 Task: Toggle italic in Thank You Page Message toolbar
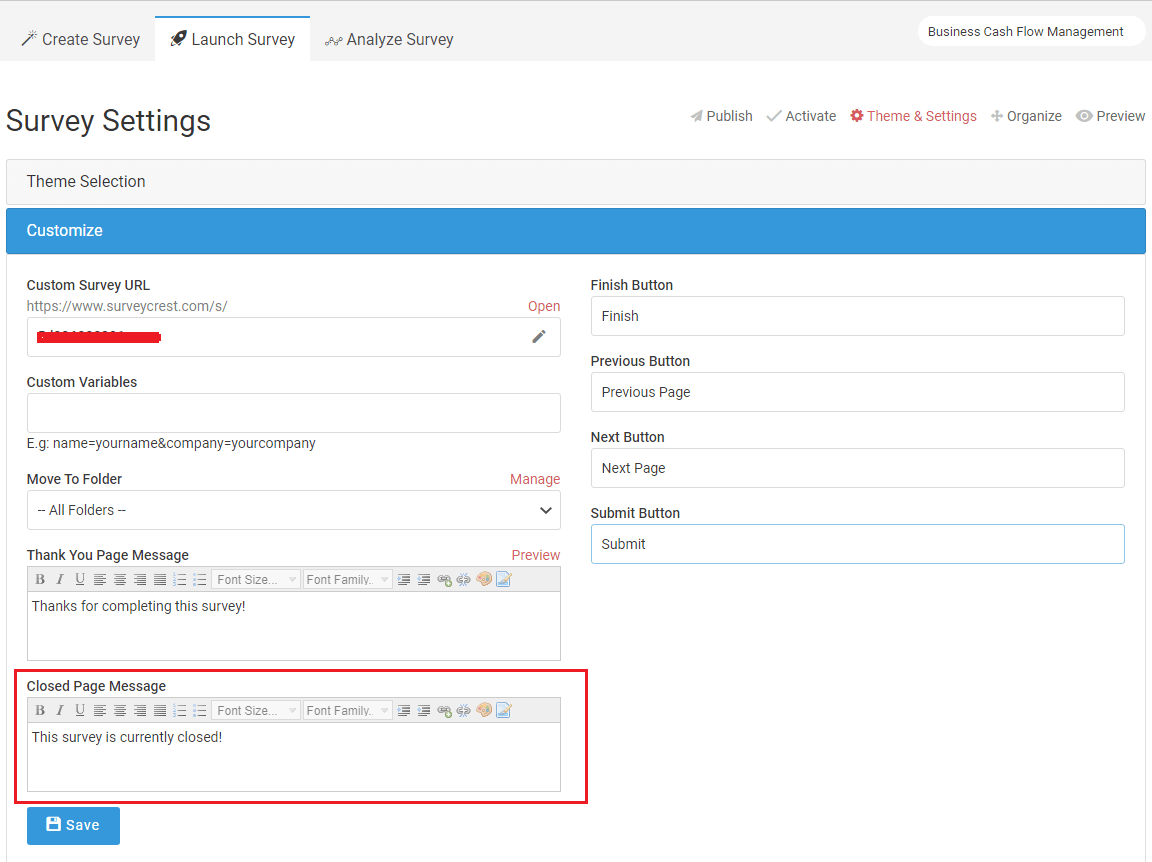(60, 580)
